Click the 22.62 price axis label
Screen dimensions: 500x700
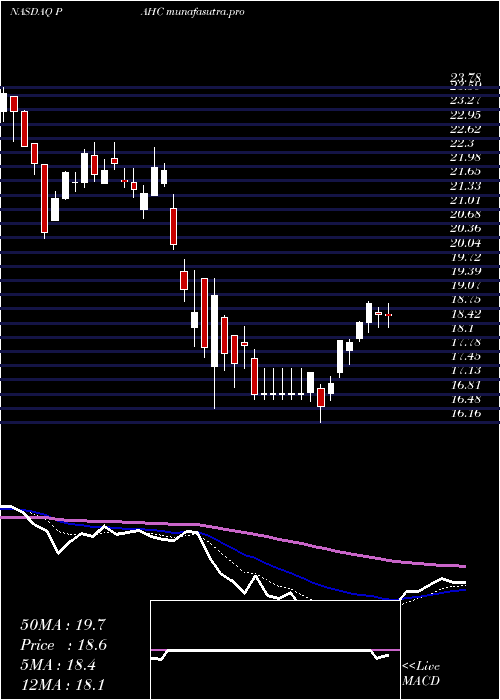(x=467, y=129)
